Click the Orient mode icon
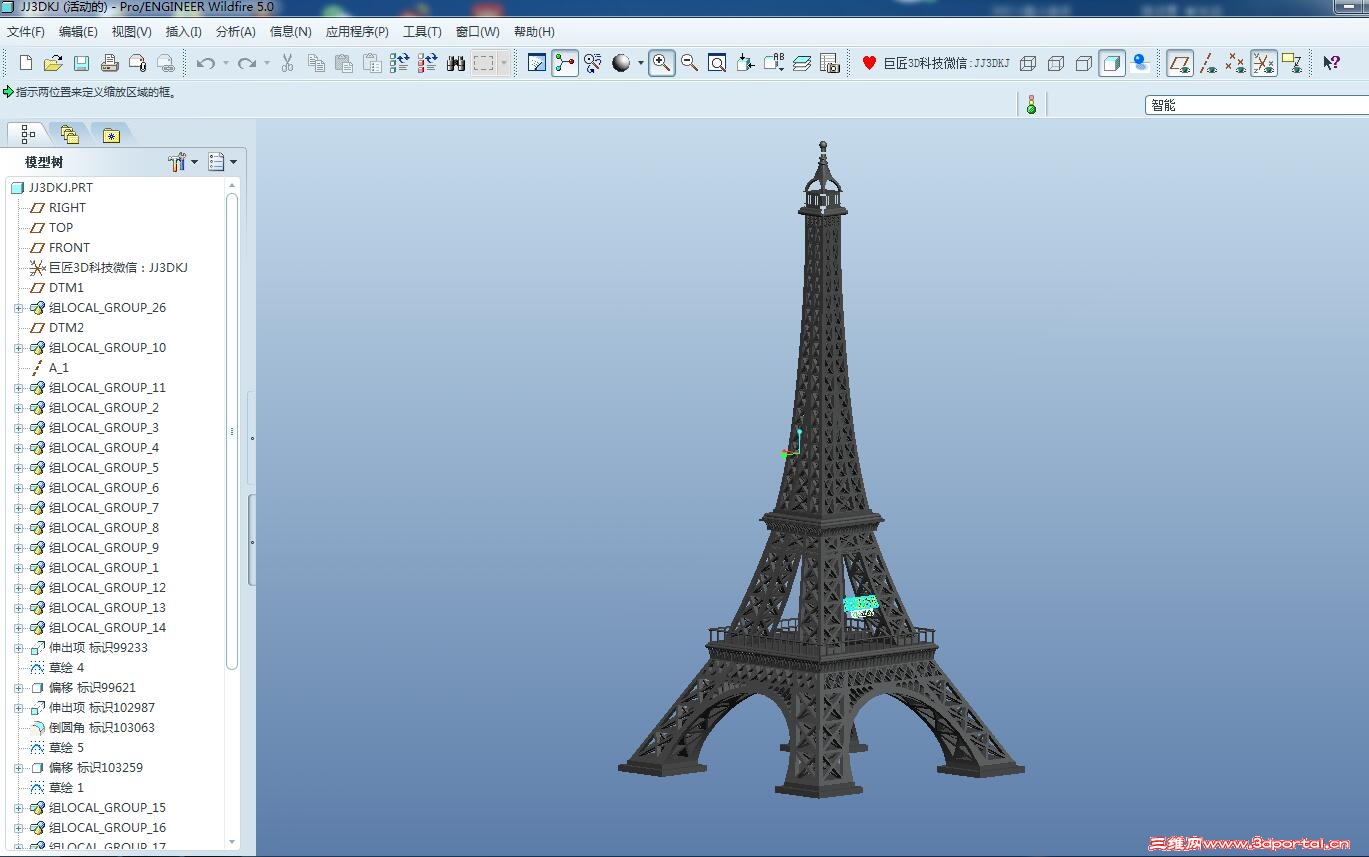This screenshot has height=857, width=1369. tap(593, 63)
